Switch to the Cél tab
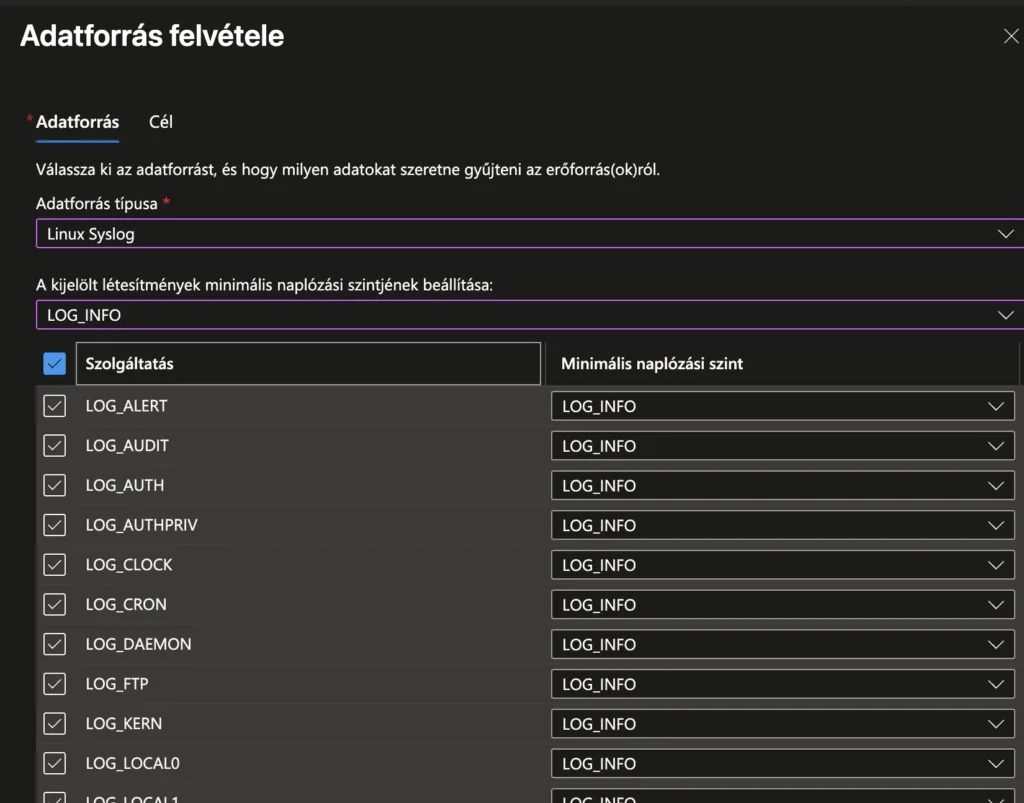This screenshot has height=803, width=1024. pyautogui.click(x=160, y=122)
